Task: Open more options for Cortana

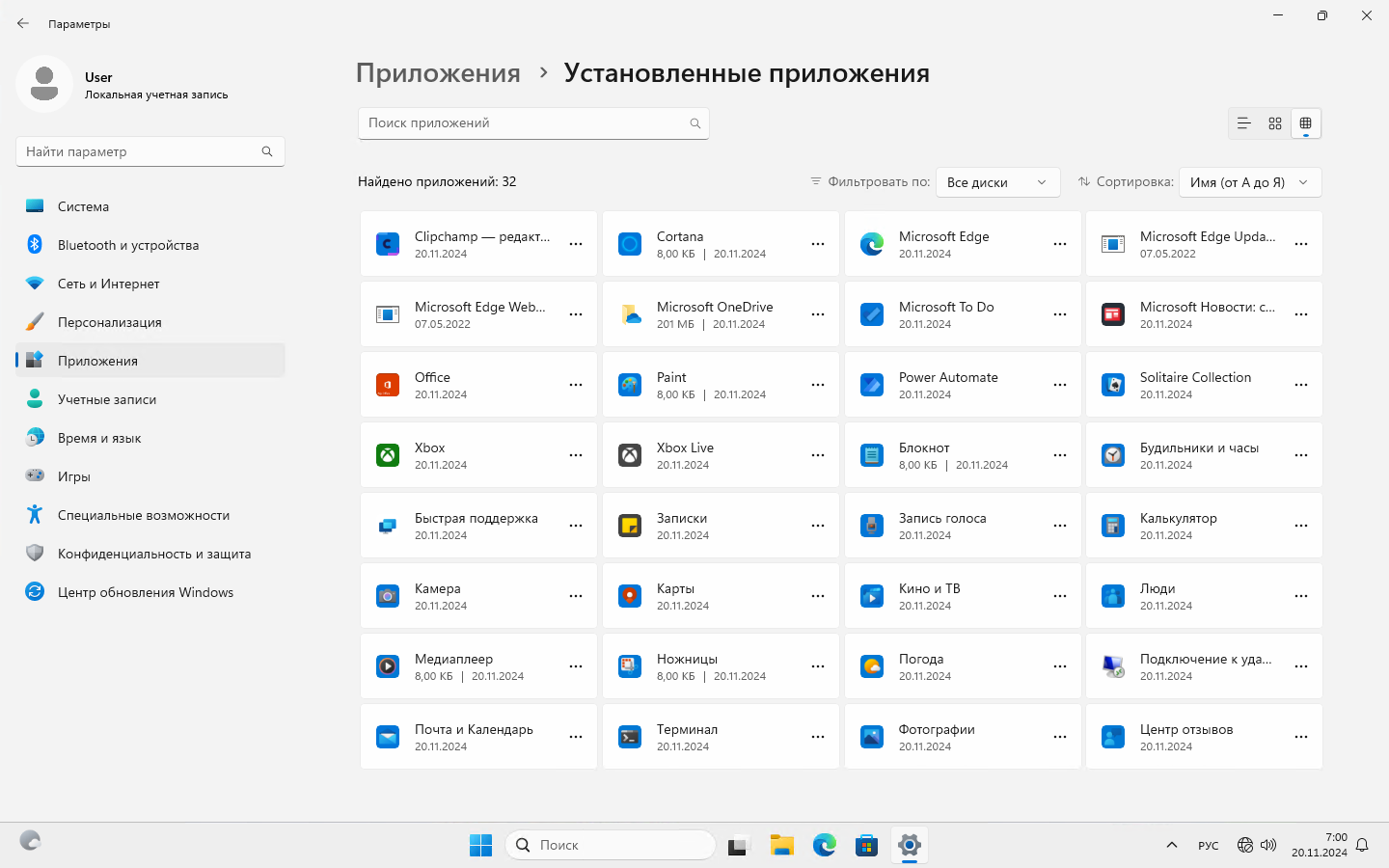Action: point(818,244)
